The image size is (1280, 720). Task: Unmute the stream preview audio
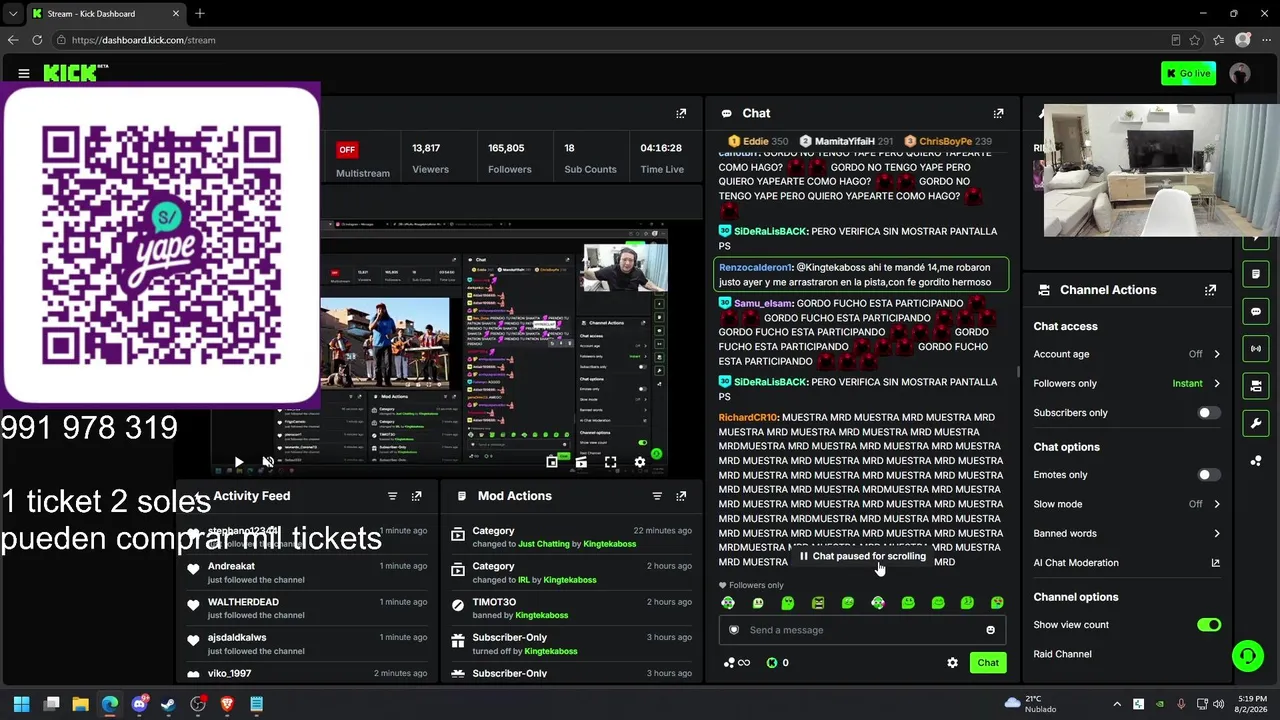tap(268, 462)
